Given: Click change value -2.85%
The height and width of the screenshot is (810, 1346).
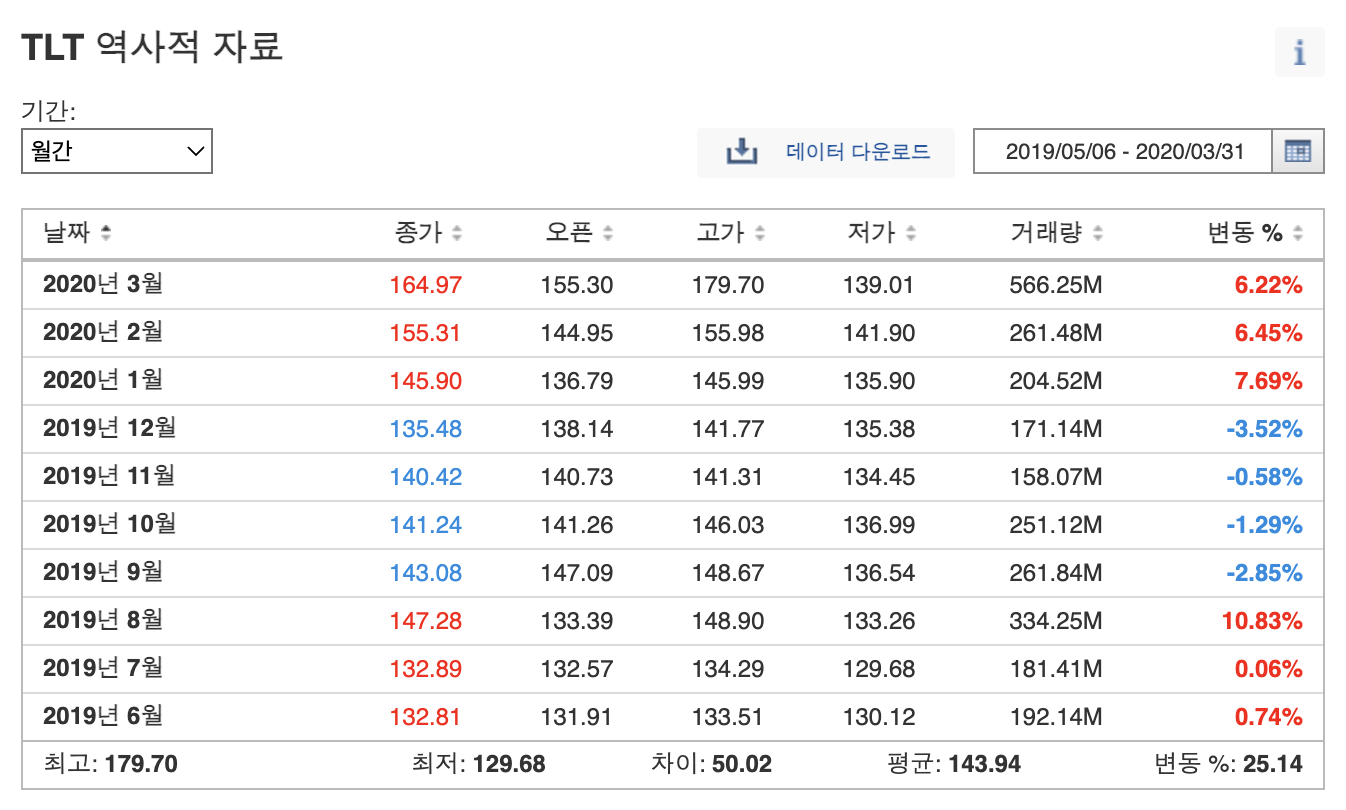Looking at the screenshot, I should (1264, 573).
